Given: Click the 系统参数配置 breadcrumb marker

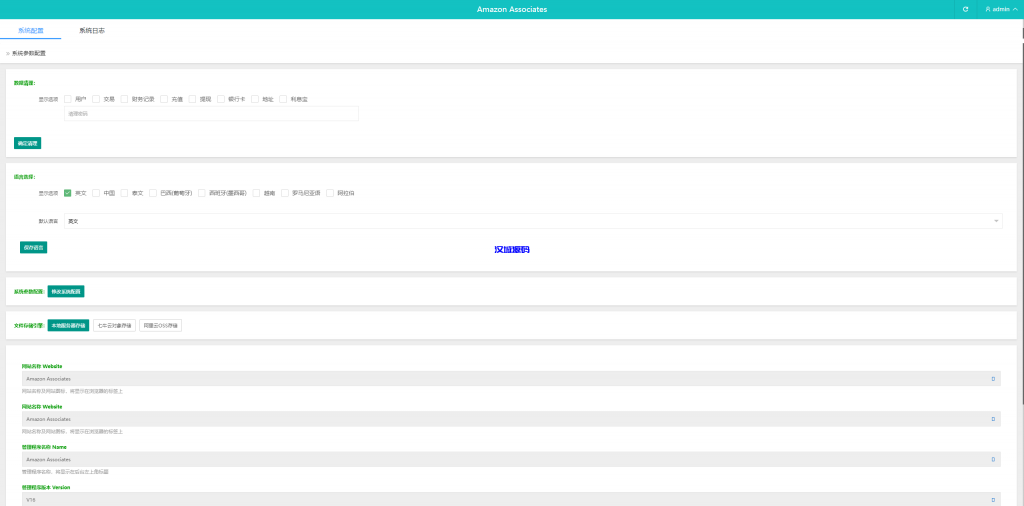Looking at the screenshot, I should pyautogui.click(x=8, y=53).
